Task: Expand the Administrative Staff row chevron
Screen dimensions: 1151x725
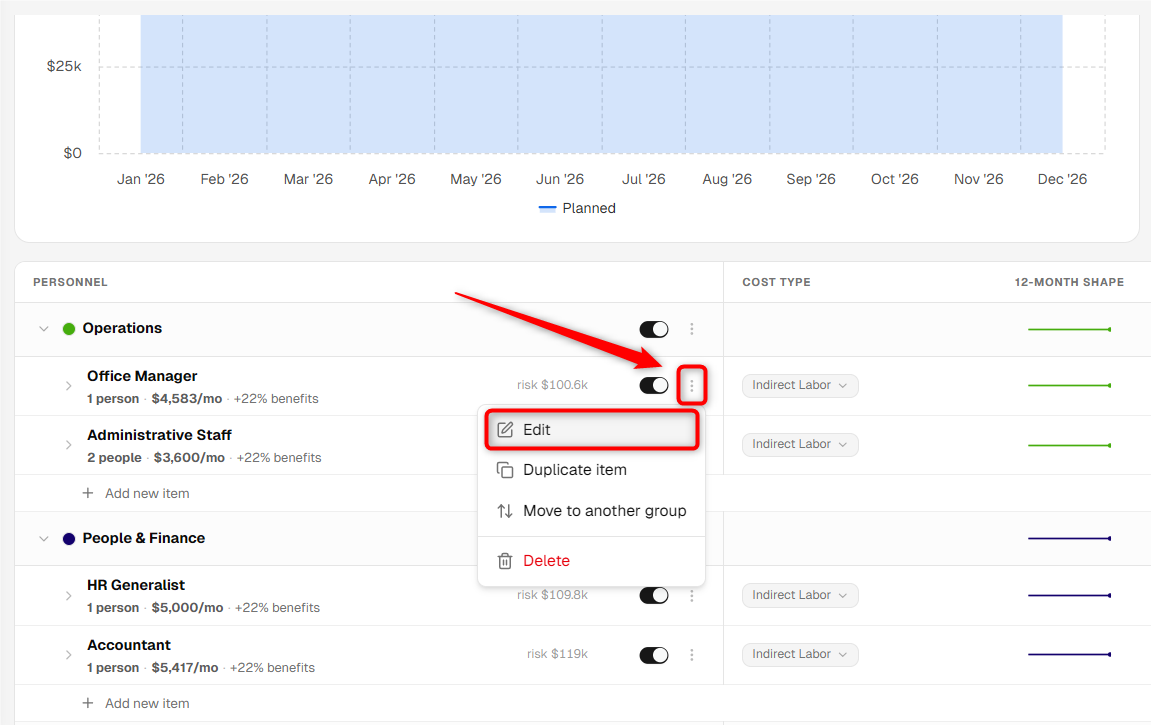Action: tap(68, 445)
